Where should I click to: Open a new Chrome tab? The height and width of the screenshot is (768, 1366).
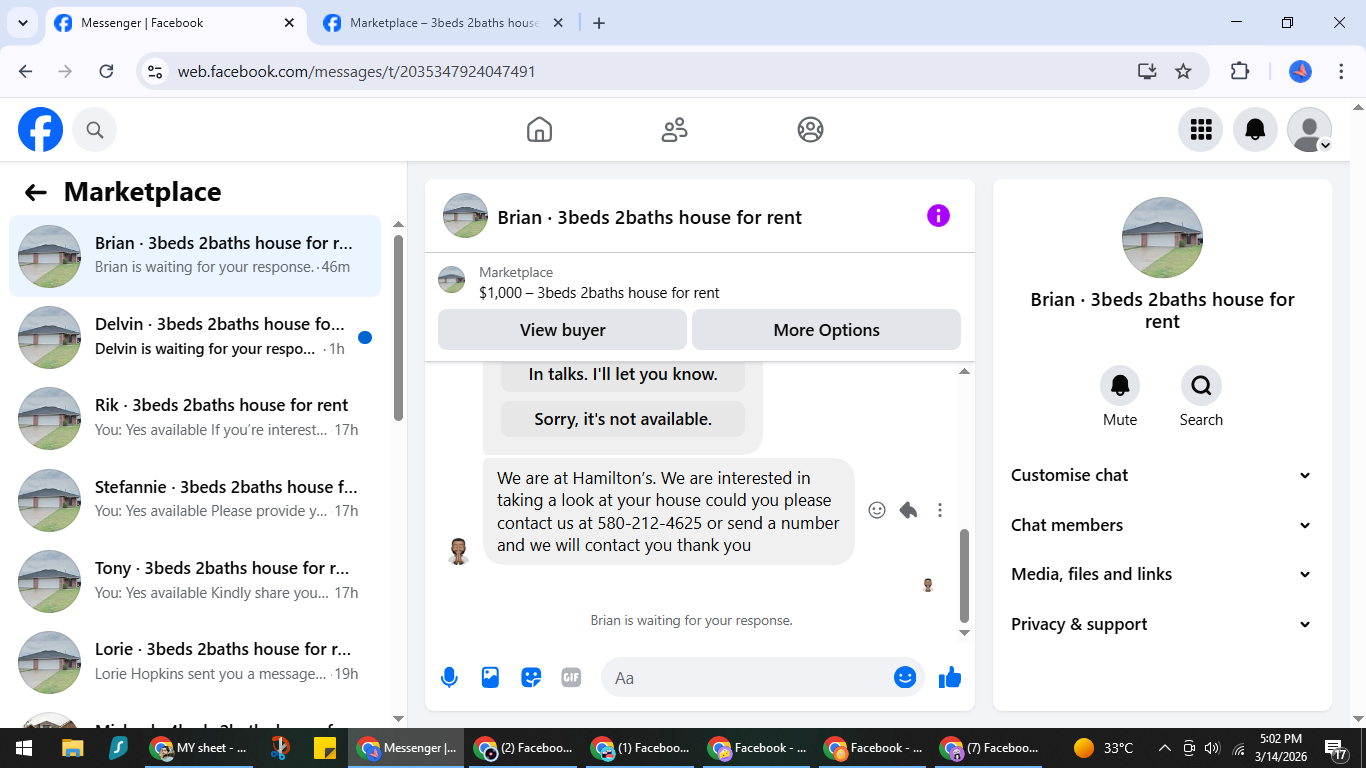[599, 23]
